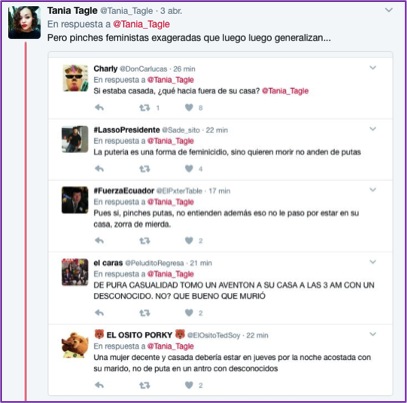This screenshot has height=403, width=407.
Task: Like the EL OSITO PORKY tweet
Action: click(x=189, y=385)
